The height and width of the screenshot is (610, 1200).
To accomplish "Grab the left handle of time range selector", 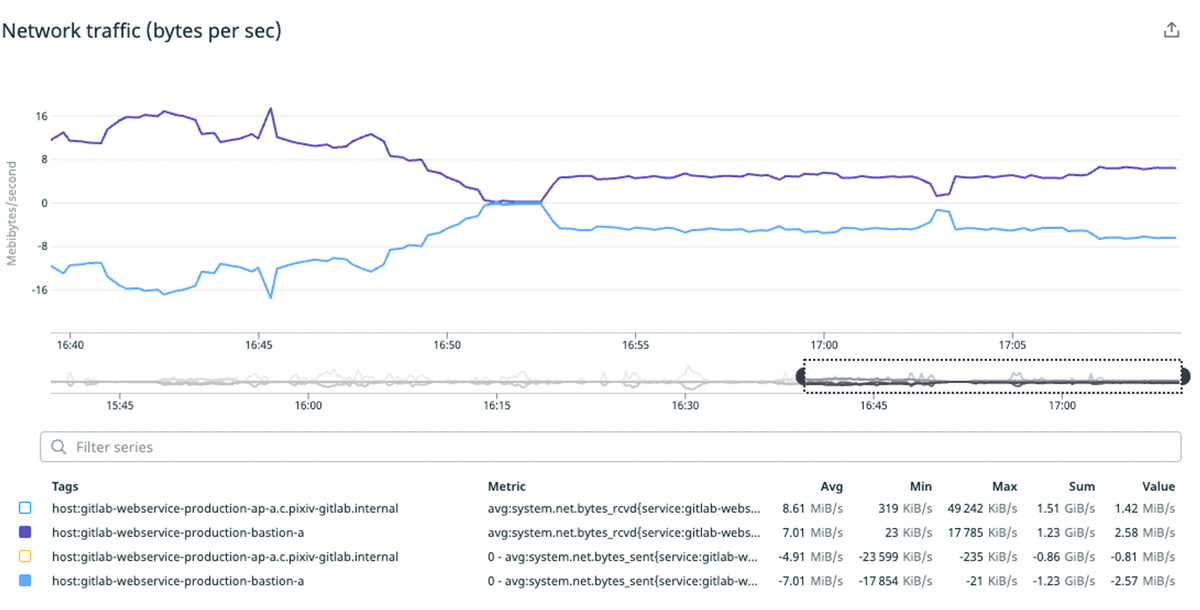I will tap(802, 376).
